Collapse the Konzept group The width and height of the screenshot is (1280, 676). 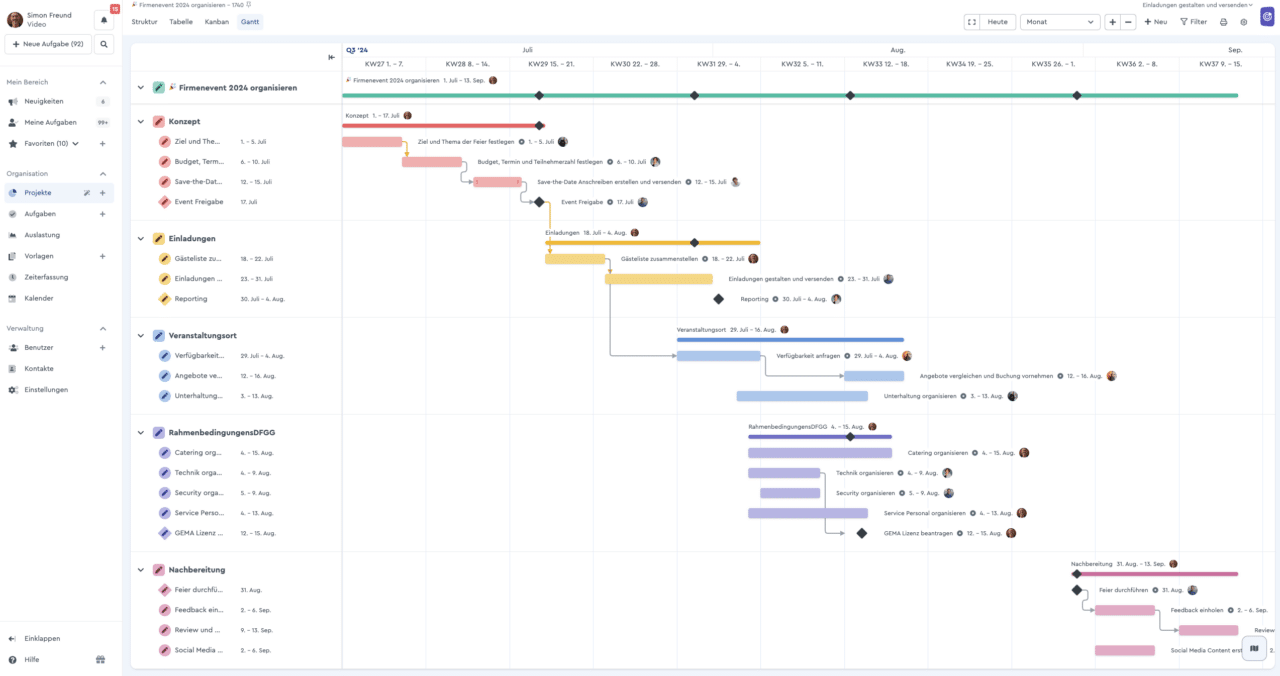click(141, 122)
